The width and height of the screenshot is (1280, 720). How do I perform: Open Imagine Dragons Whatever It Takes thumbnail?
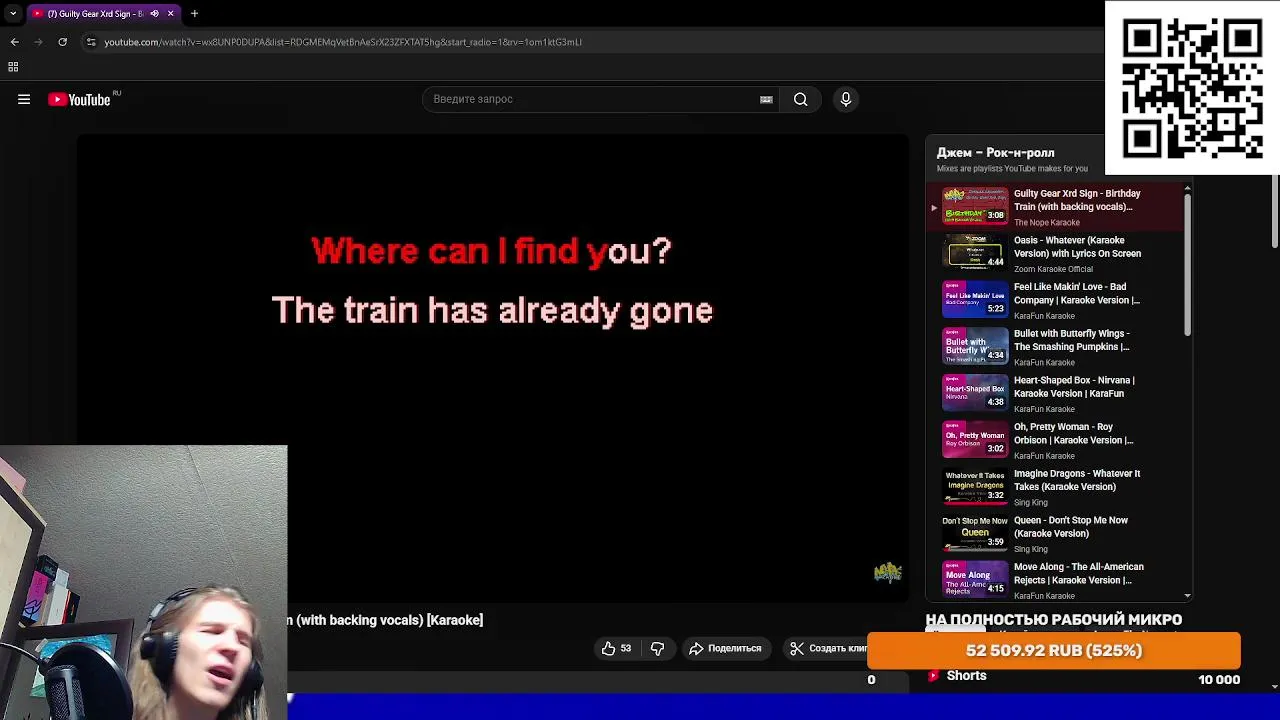pos(975,485)
